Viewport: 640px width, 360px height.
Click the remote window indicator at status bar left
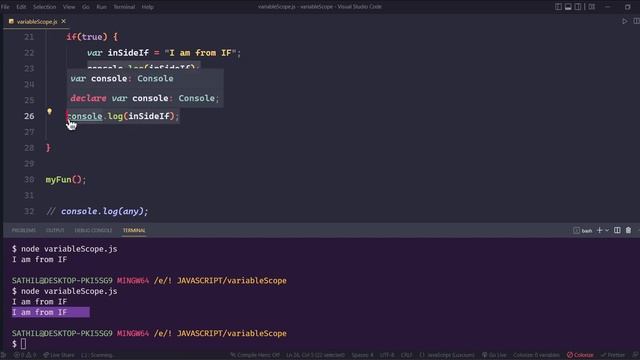(3, 356)
